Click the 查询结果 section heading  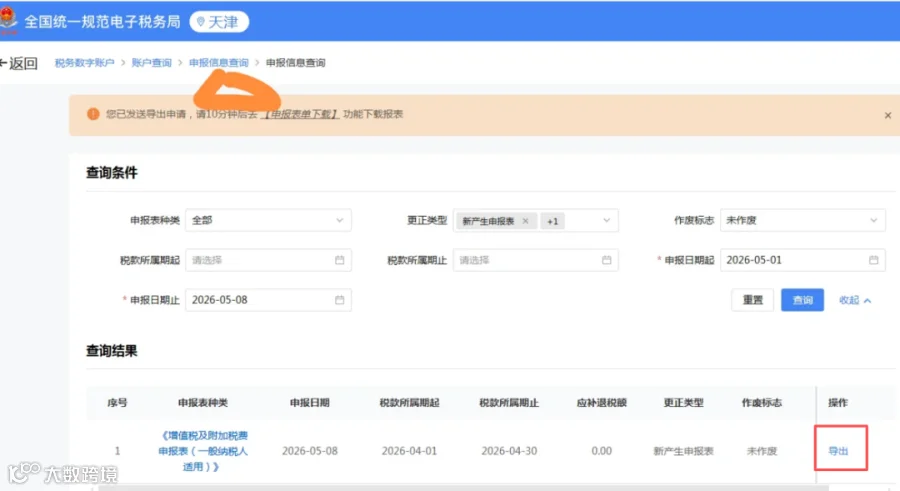point(111,351)
